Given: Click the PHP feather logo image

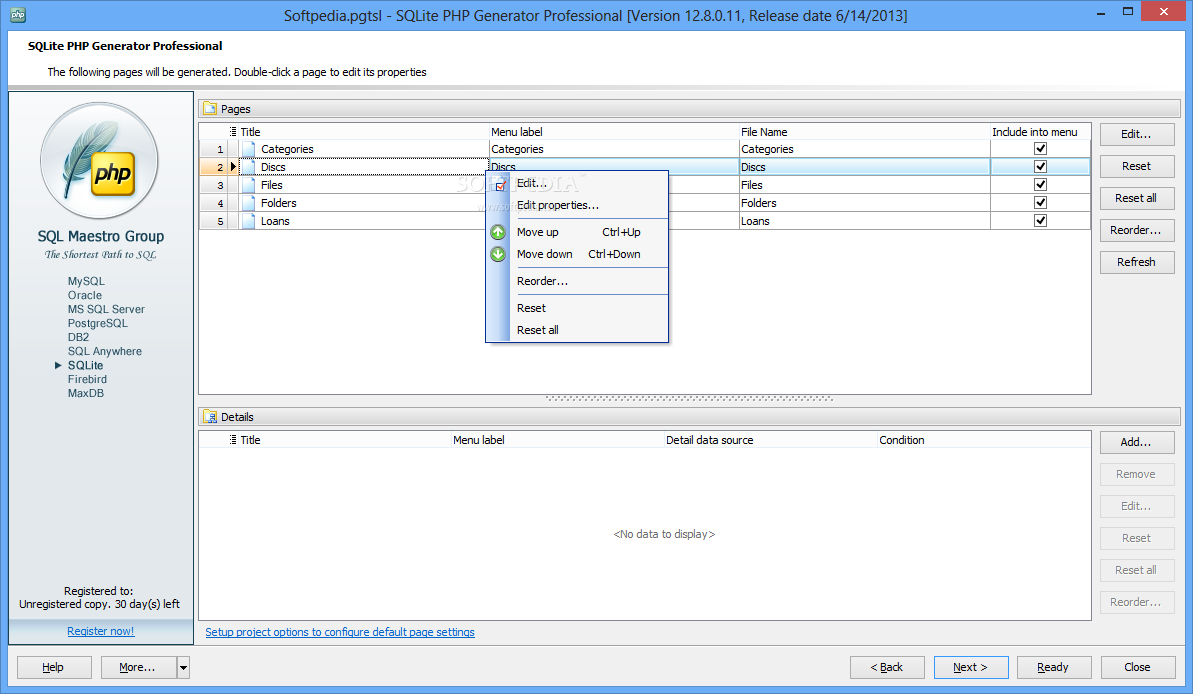Looking at the screenshot, I should pyautogui.click(x=100, y=161).
